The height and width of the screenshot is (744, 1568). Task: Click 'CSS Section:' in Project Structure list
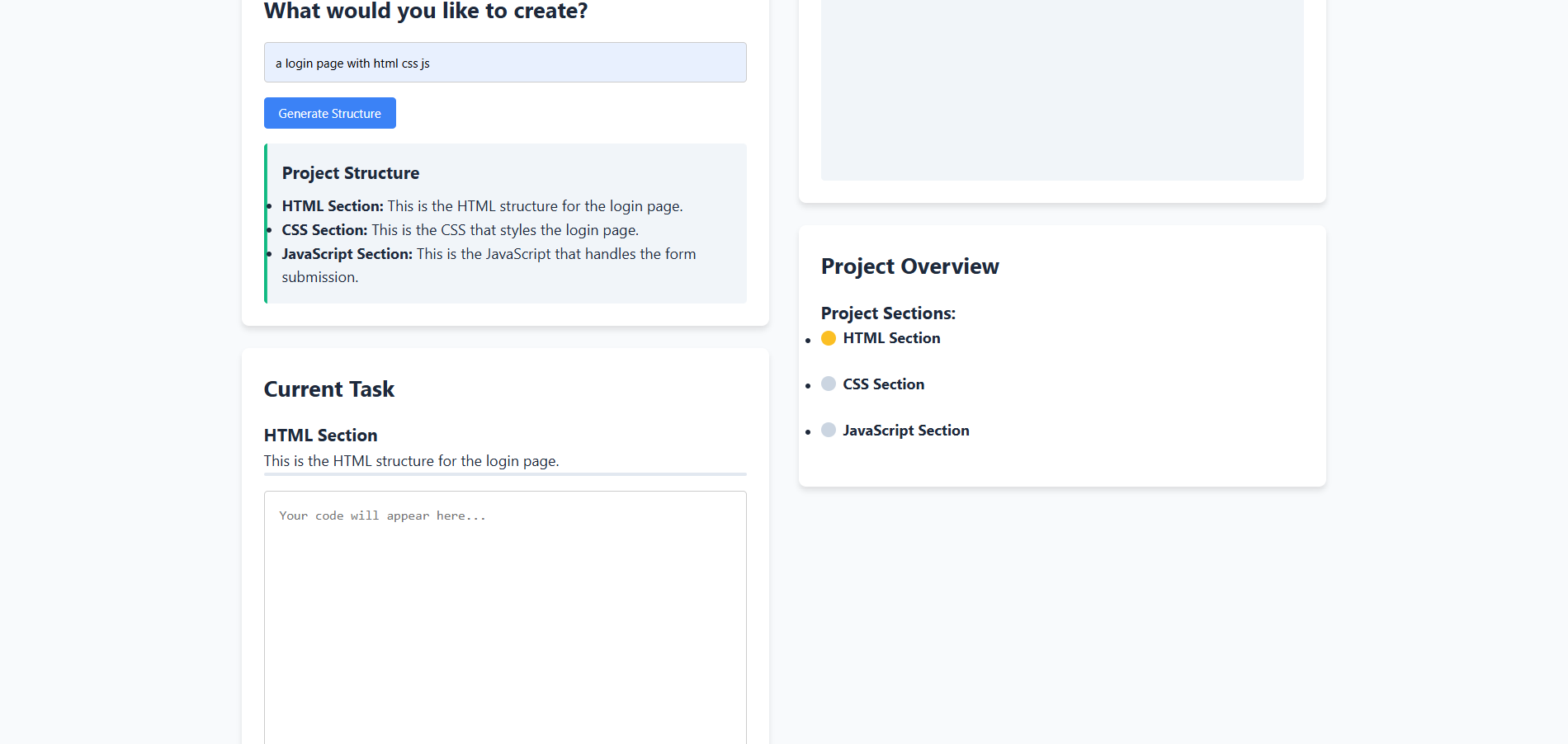pyautogui.click(x=324, y=230)
